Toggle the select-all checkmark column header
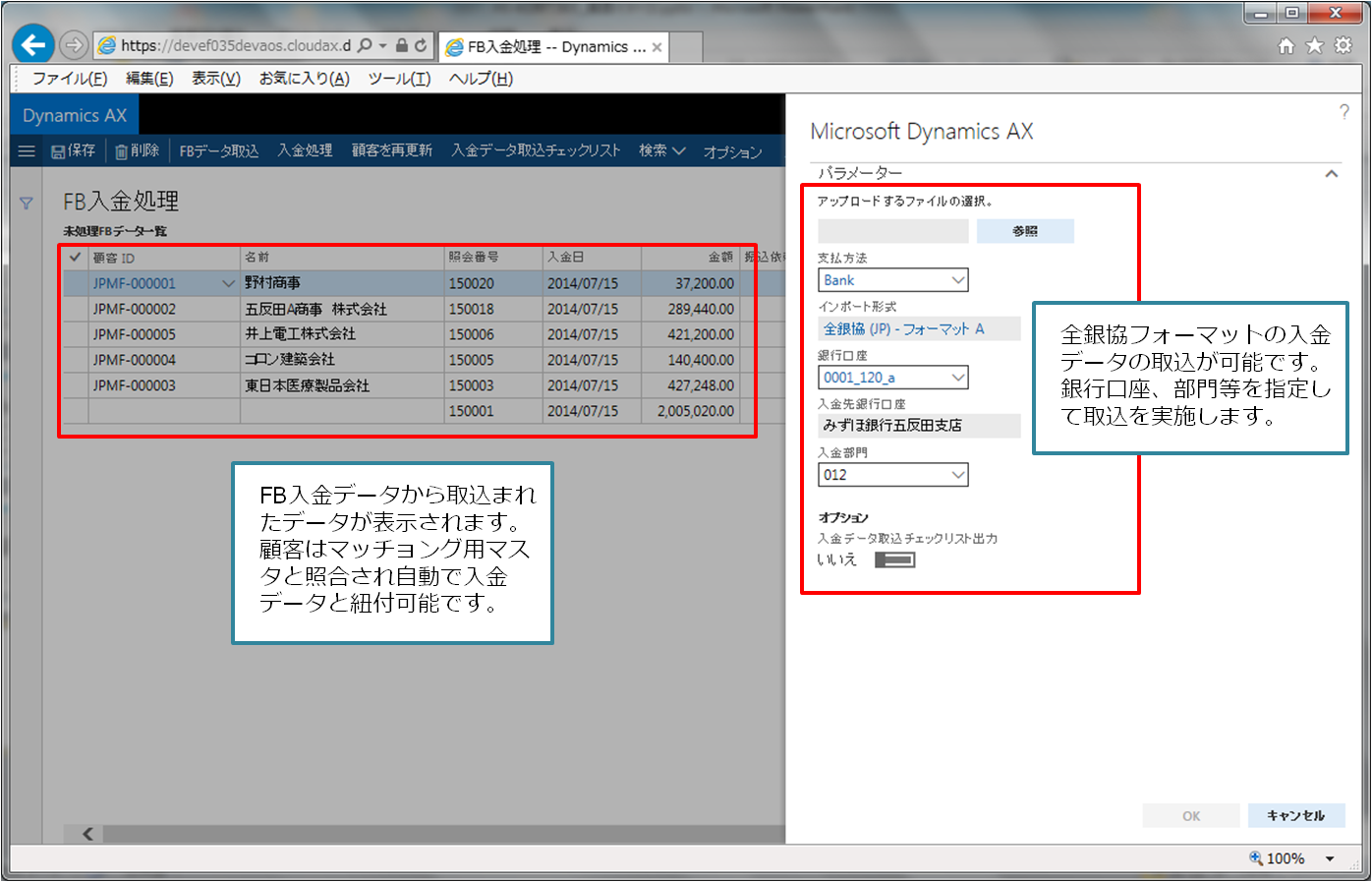Image resolution: width=1372 pixels, height=882 pixels. [75, 257]
